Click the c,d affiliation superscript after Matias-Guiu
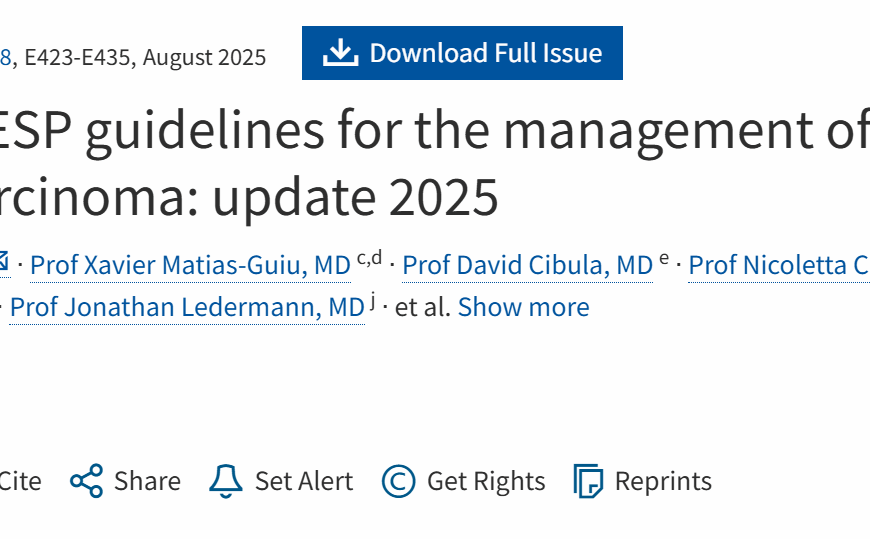Image resolution: width=870 pixels, height=539 pixels. [370, 258]
